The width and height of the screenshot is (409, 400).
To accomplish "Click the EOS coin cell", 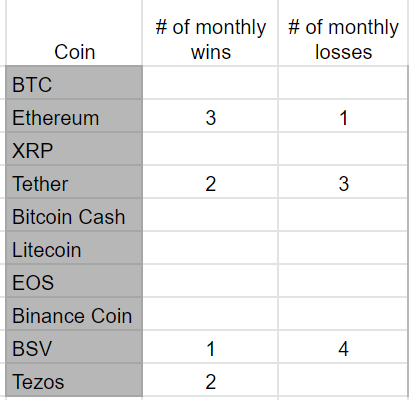I will coord(74,281).
